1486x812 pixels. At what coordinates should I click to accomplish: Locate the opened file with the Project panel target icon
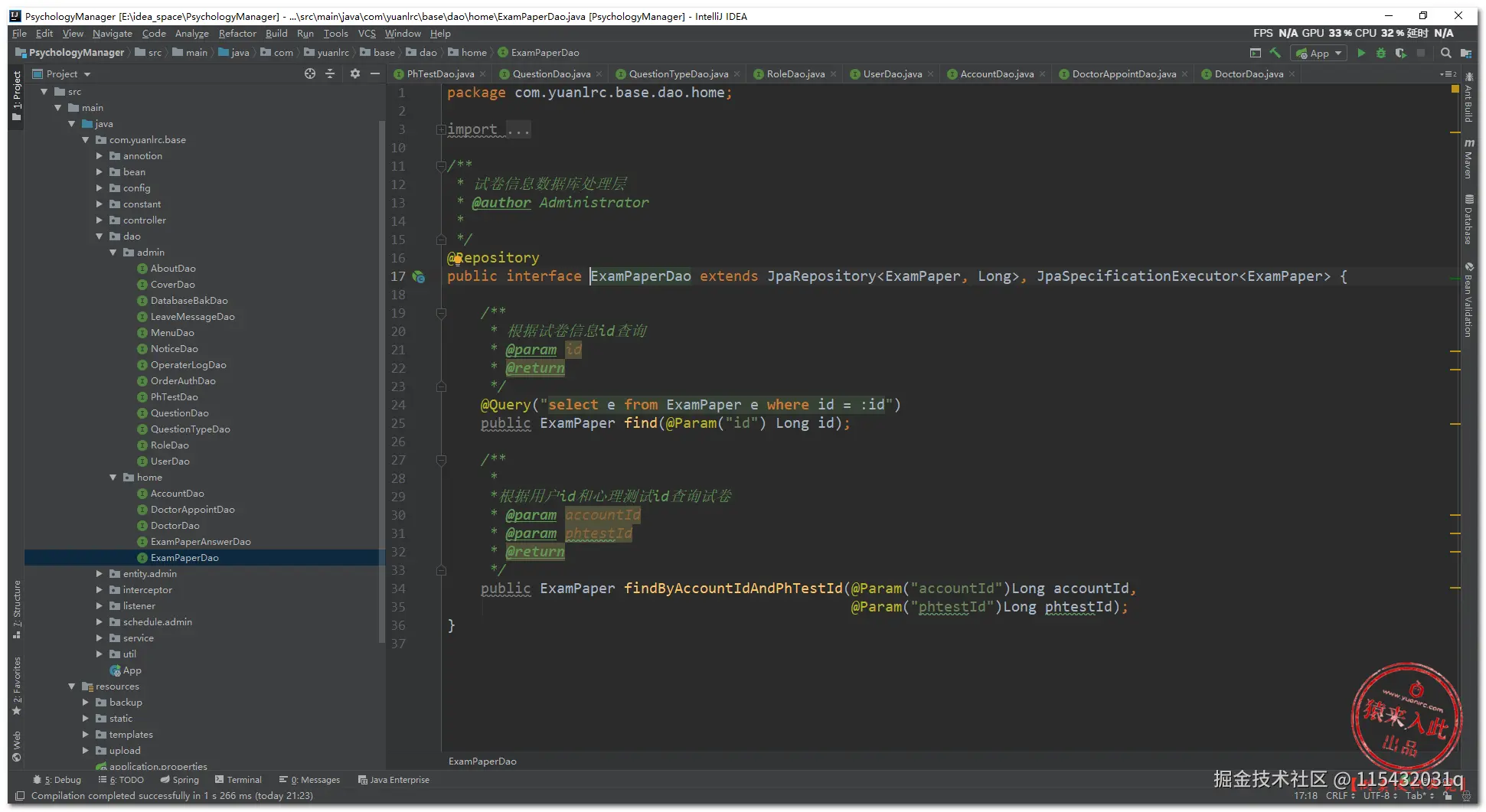pyautogui.click(x=310, y=73)
